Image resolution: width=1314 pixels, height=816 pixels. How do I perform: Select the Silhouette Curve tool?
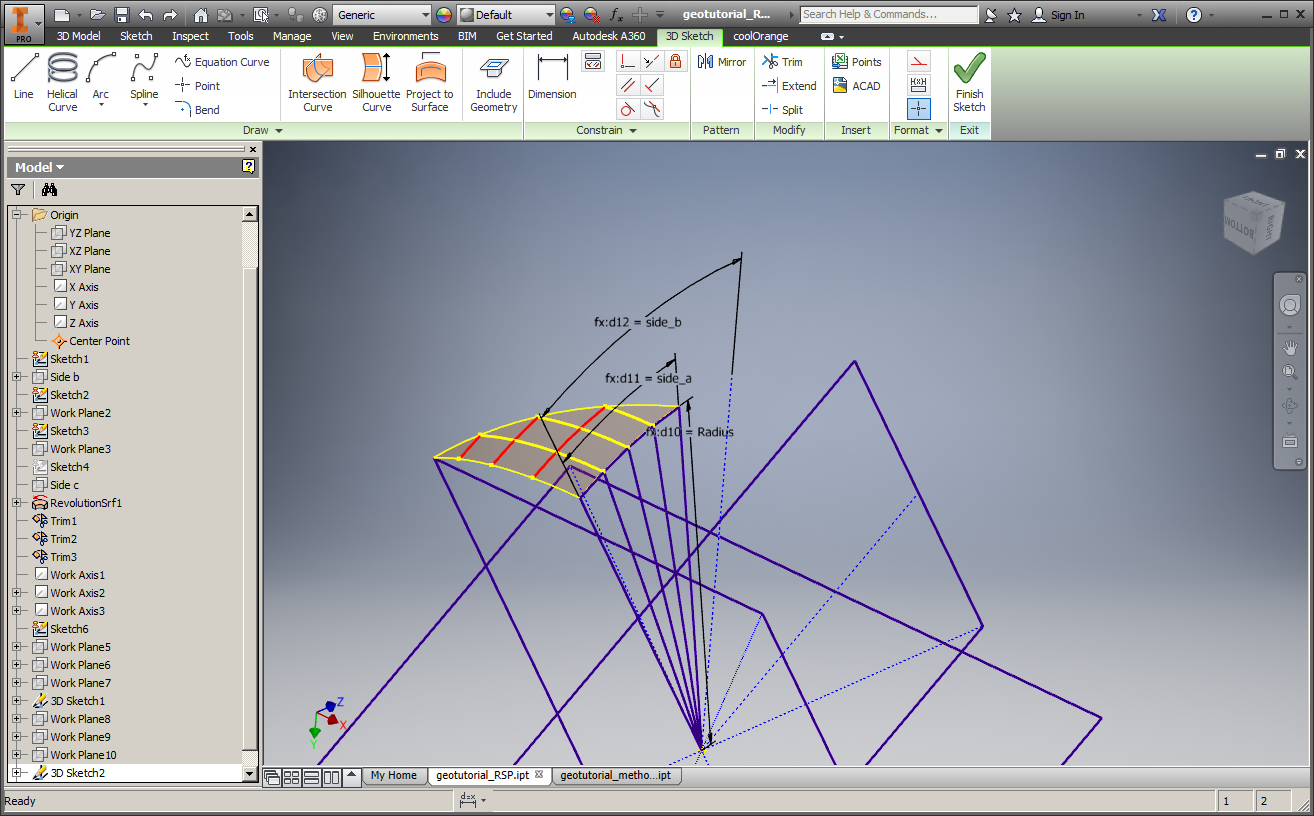377,82
